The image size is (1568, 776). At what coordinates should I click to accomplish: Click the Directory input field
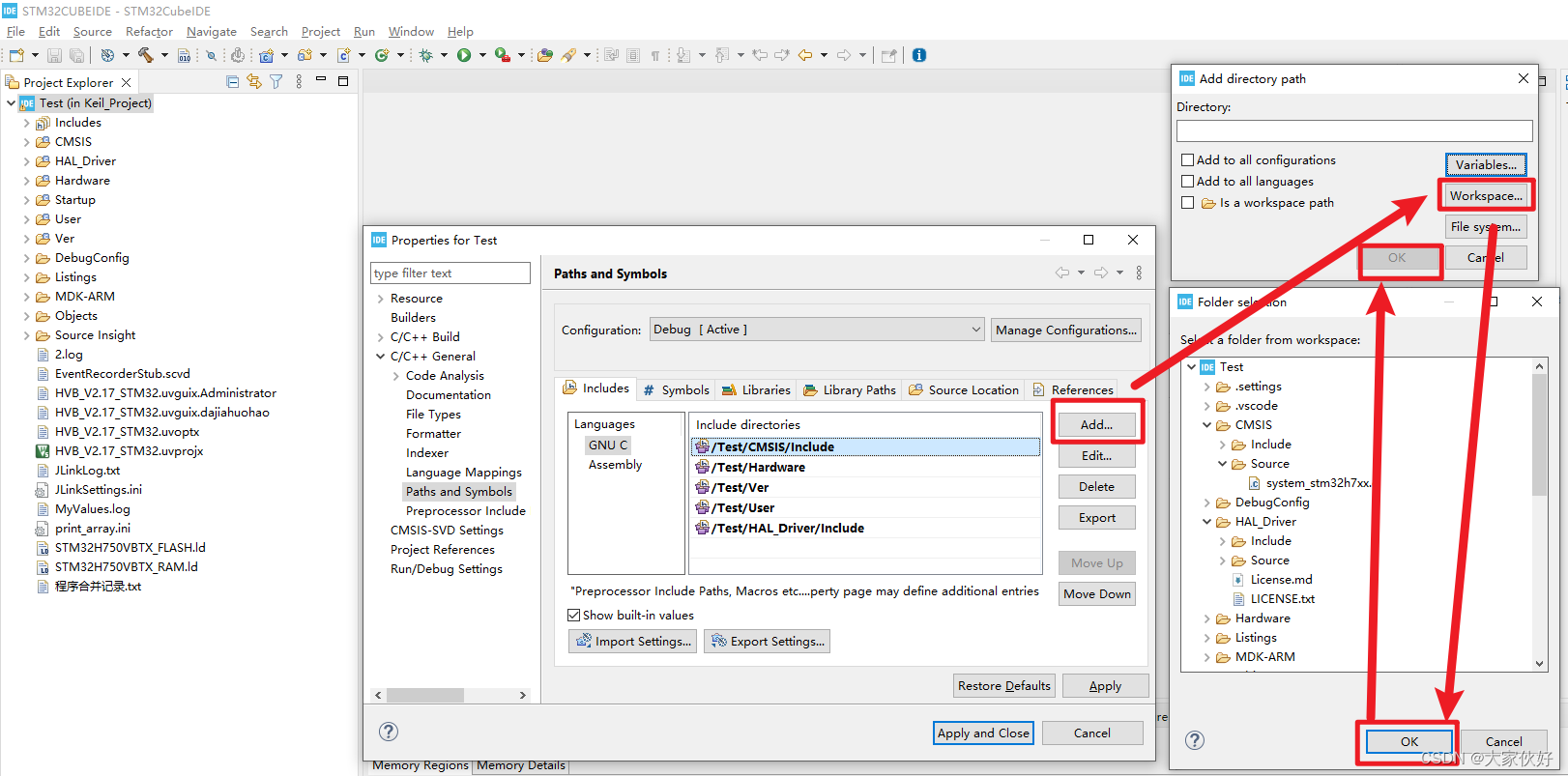(1354, 130)
